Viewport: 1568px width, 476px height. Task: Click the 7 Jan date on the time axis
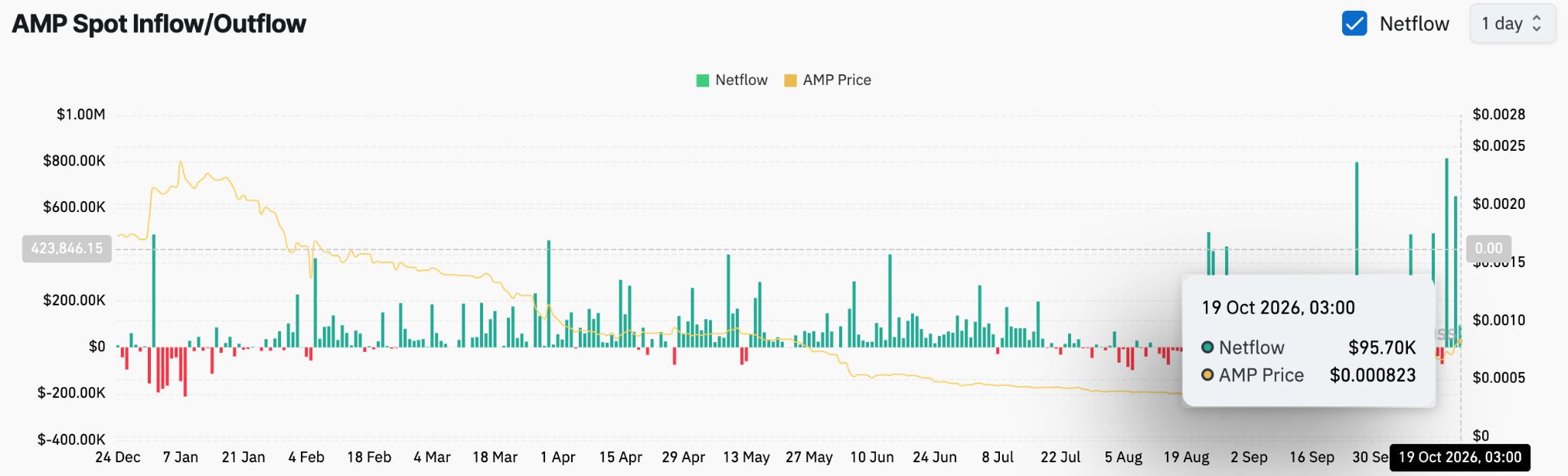point(181,458)
